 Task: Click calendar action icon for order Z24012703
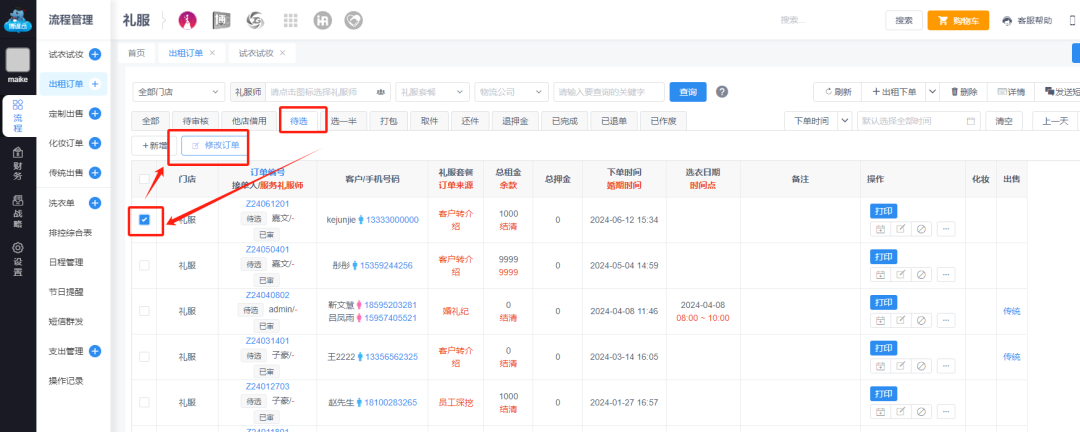pyautogui.click(x=880, y=412)
